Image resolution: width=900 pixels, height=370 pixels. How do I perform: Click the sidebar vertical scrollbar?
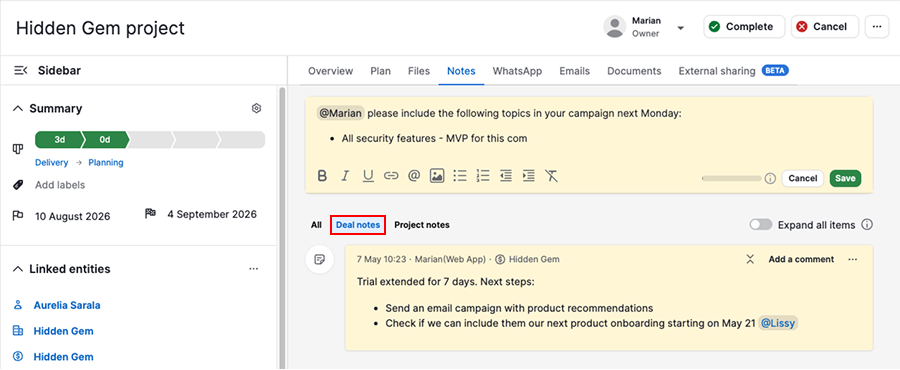click(281, 227)
